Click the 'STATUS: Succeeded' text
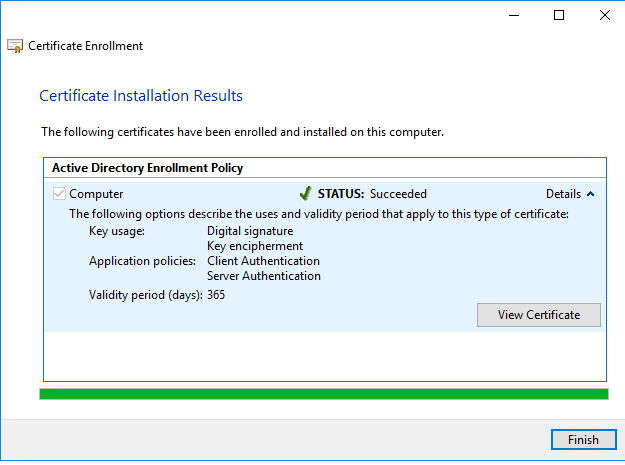 click(x=372, y=194)
